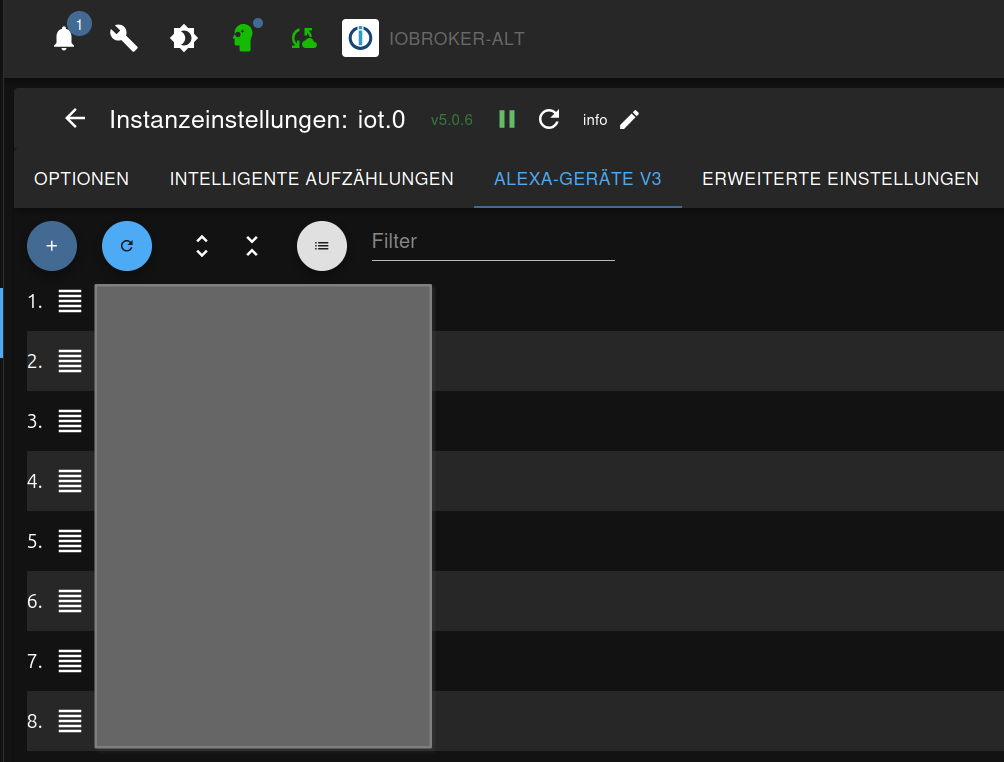Screen dimensions: 1004x762
Task: Click the v5.0.6 version label
Action: click(451, 120)
